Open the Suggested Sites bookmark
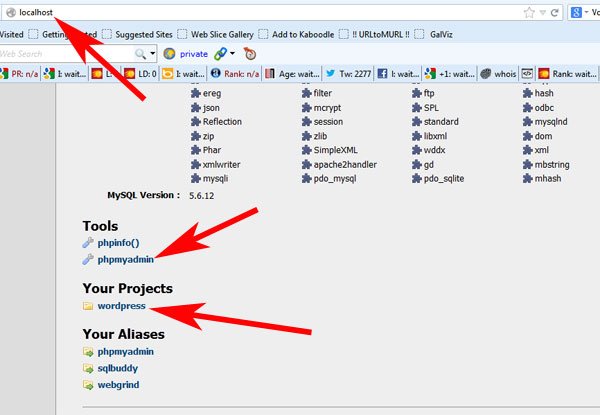Viewport: 600px width, 415px height. tap(138, 33)
